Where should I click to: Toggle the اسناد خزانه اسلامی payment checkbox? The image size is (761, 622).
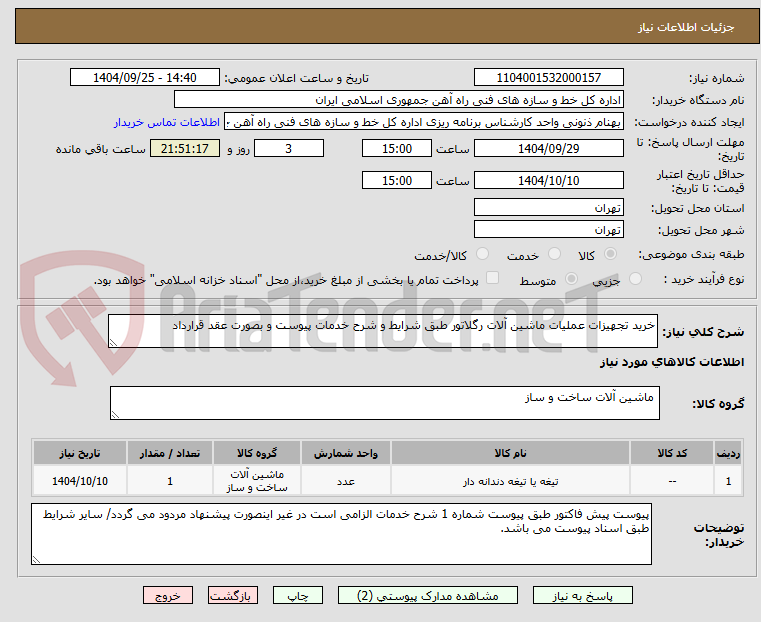pyautogui.click(x=493, y=278)
